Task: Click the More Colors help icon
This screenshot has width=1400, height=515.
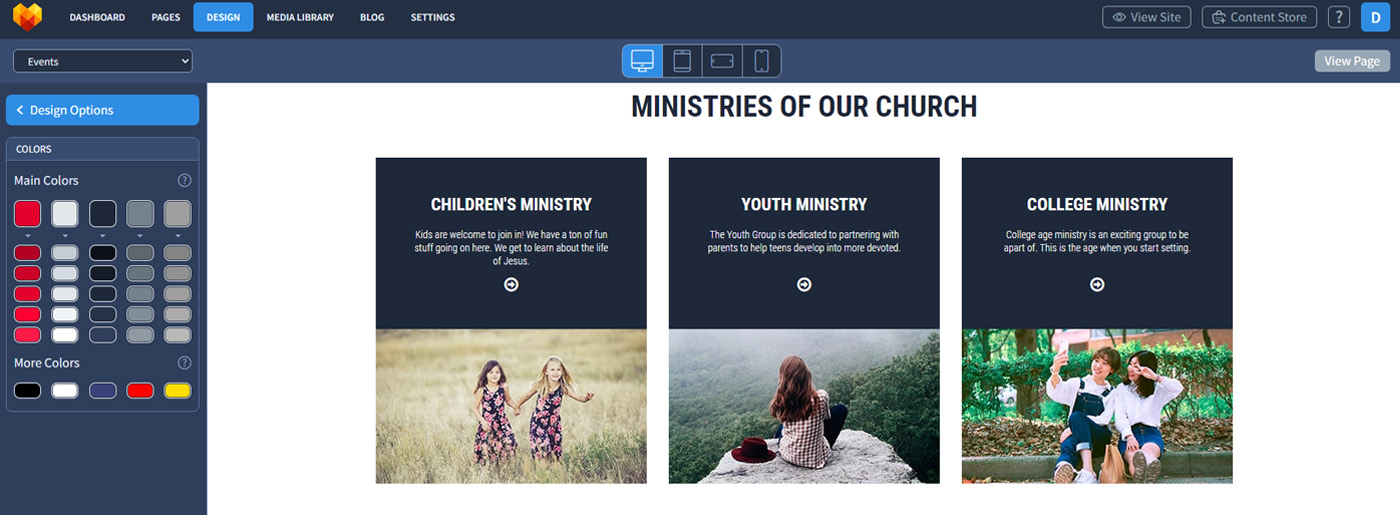Action: pos(184,363)
